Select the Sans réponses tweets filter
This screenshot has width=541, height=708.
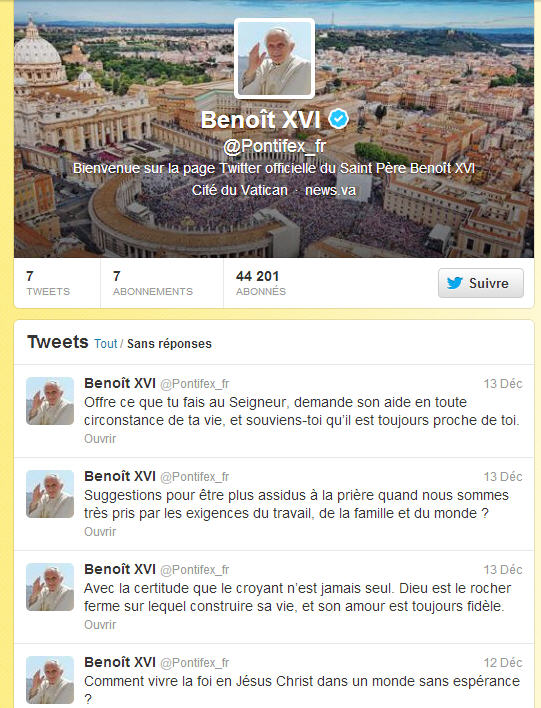[169, 344]
